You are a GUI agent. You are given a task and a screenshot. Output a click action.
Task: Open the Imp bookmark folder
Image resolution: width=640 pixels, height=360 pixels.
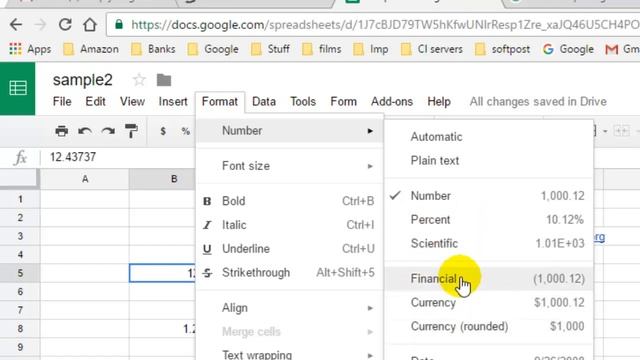tap(371, 49)
